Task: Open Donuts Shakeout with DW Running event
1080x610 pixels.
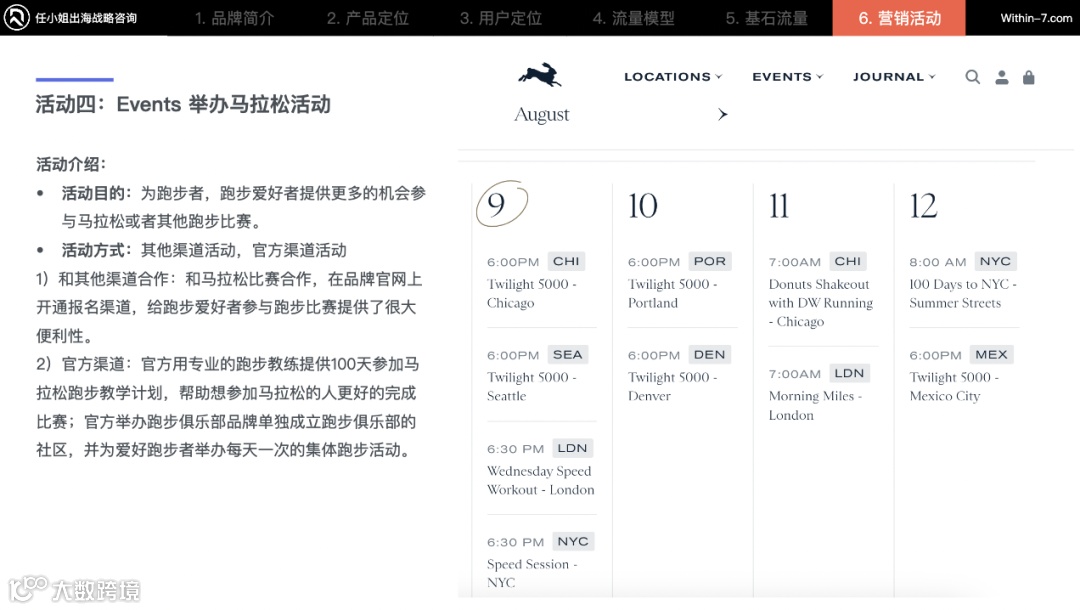Action: (x=820, y=302)
